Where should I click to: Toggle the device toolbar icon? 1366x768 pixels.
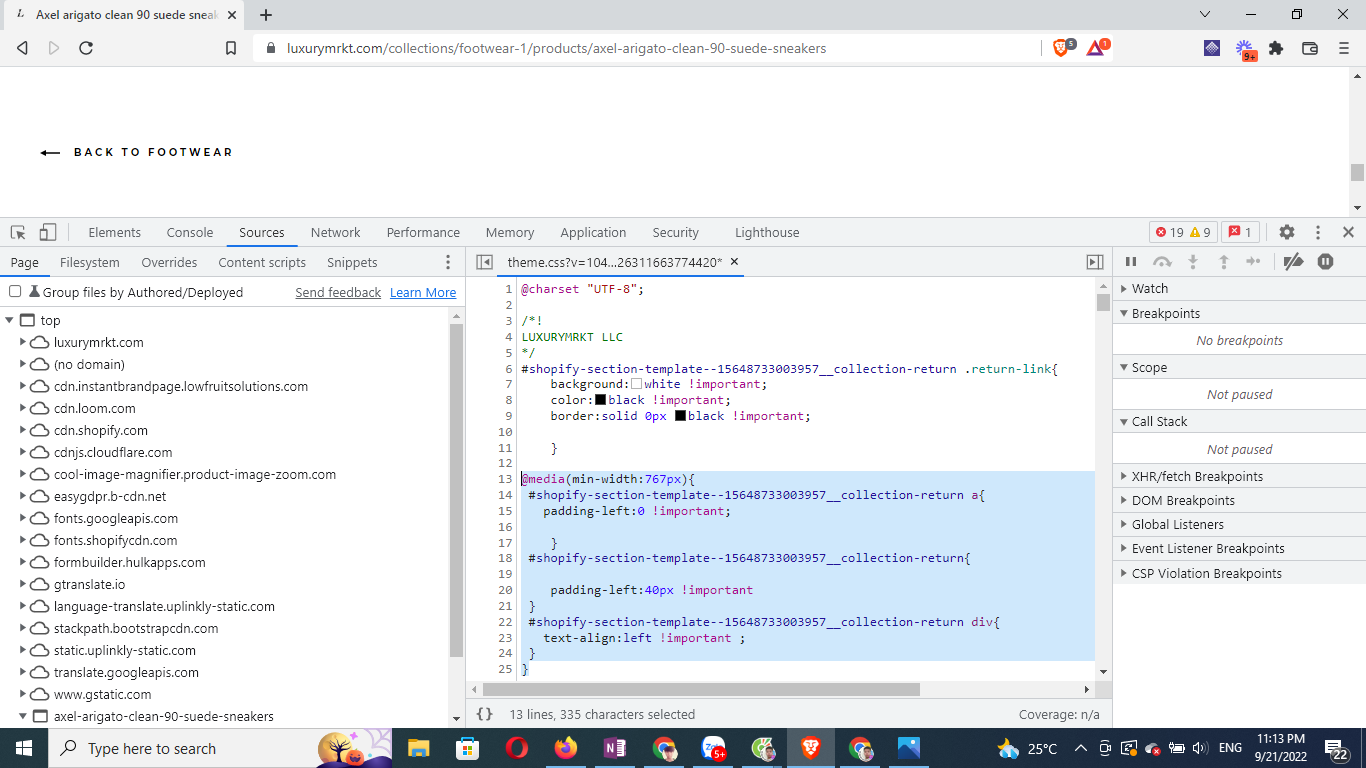47,232
